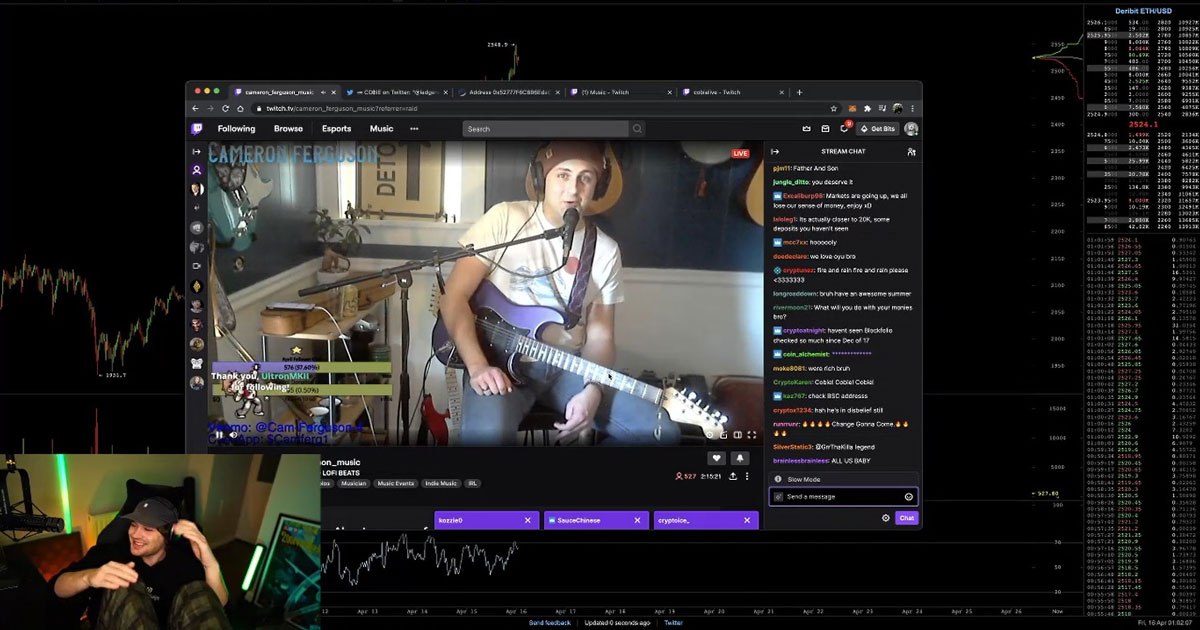Image resolution: width=1200 pixels, height=630 pixels.
Task: Open the three-dot more menu in Twitch nav
Action: (x=414, y=129)
